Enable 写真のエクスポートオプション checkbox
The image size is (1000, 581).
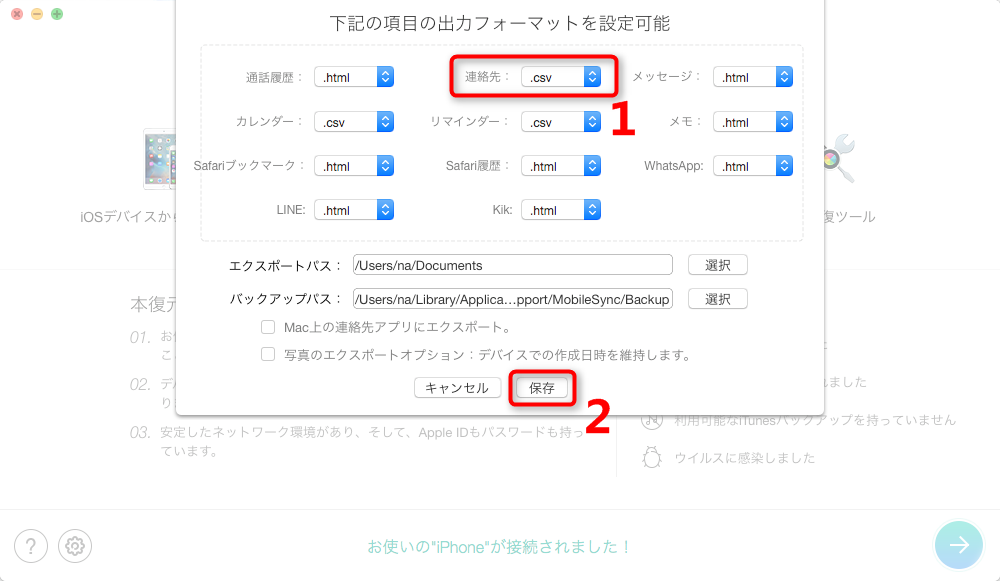pyautogui.click(x=268, y=354)
